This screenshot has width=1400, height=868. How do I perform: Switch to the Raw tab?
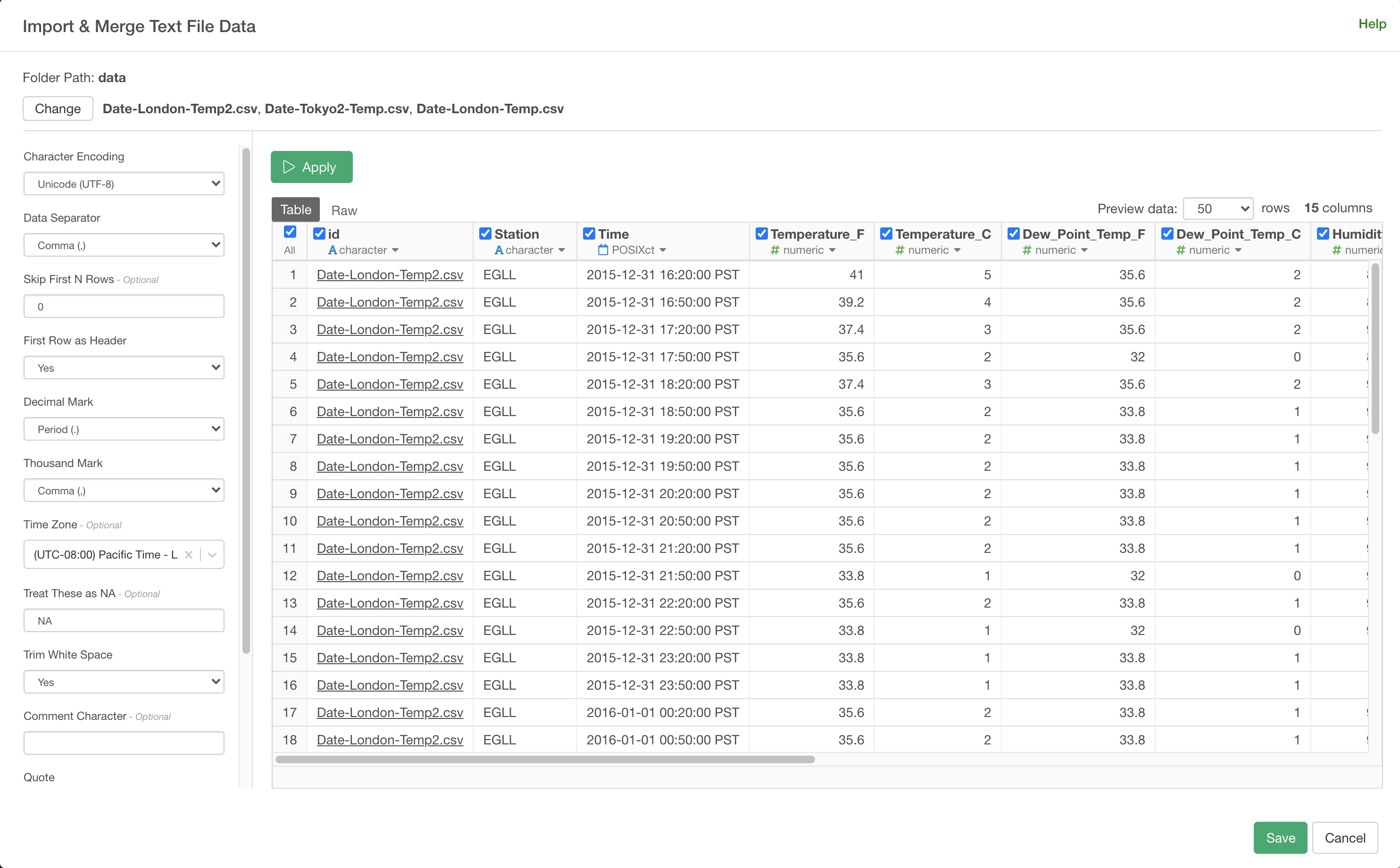pos(344,211)
